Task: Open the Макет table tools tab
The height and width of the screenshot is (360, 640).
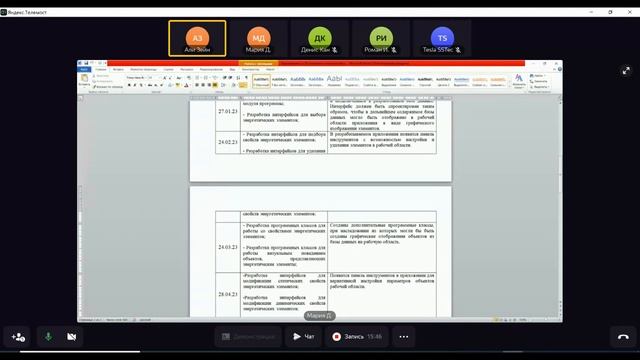Action: click(x=270, y=69)
